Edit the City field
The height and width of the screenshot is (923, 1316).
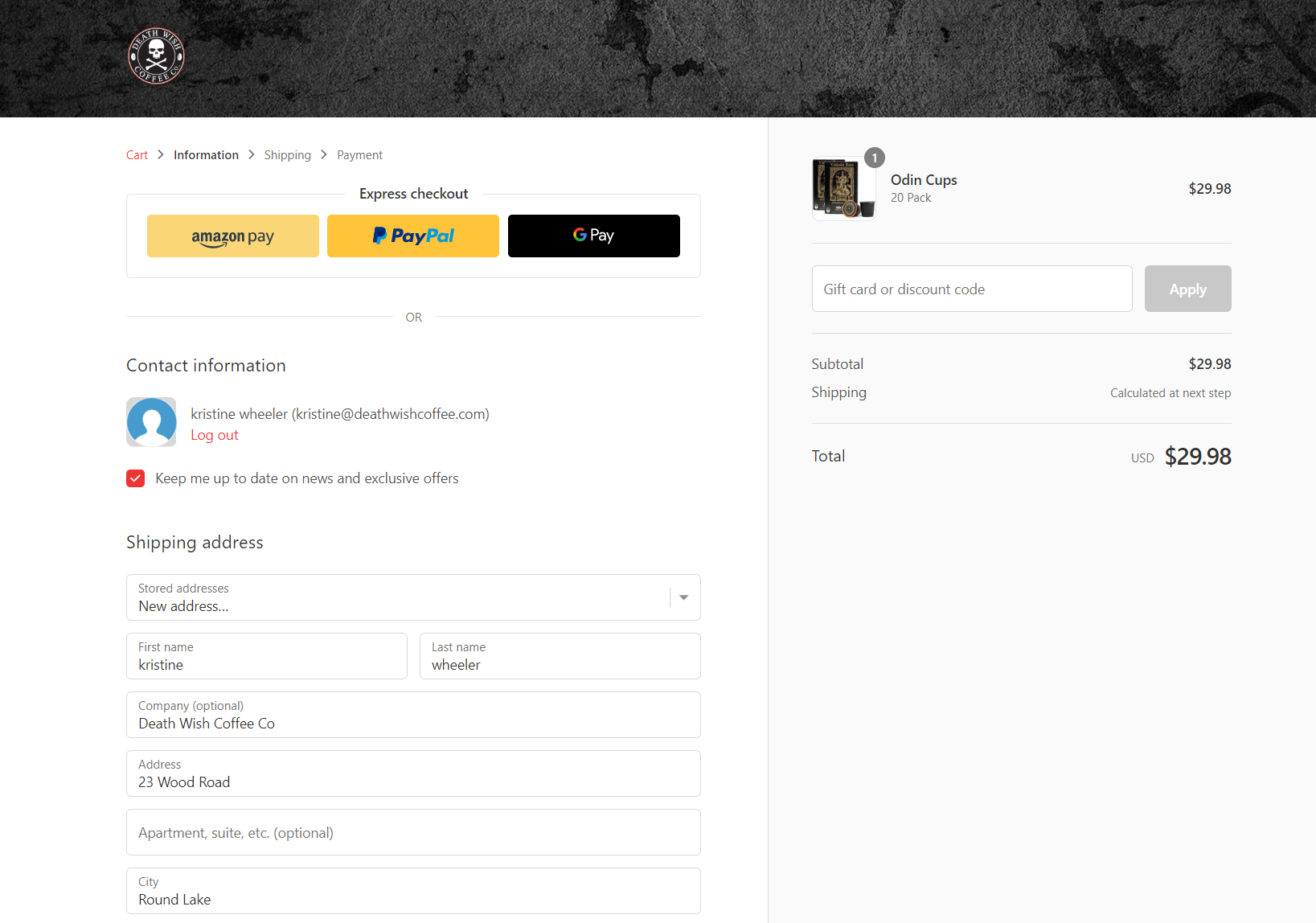[413, 891]
